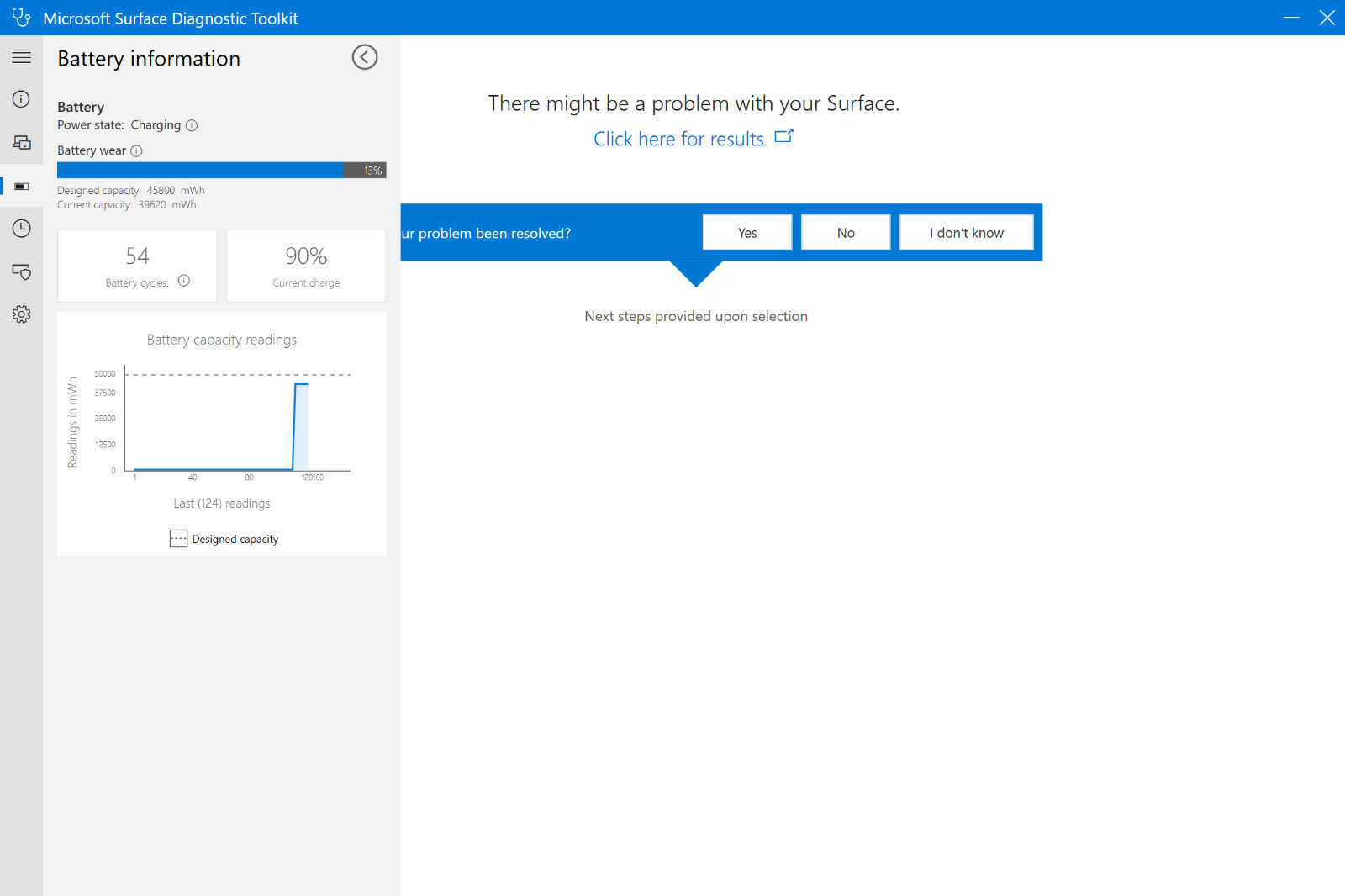
Task: Answer Yes to problem resolved
Action: coord(747,233)
